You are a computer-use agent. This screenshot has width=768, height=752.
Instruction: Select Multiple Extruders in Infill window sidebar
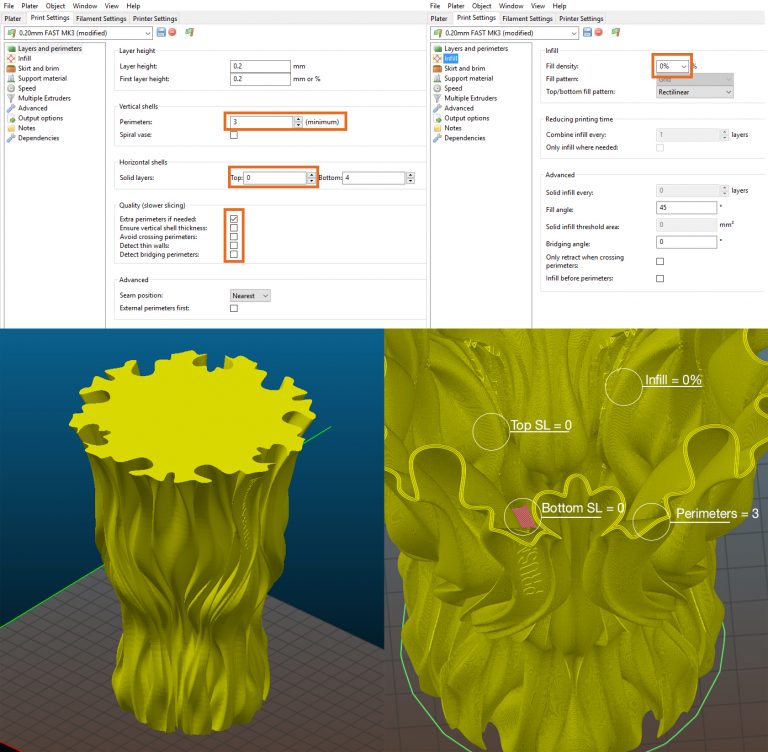tap(470, 98)
